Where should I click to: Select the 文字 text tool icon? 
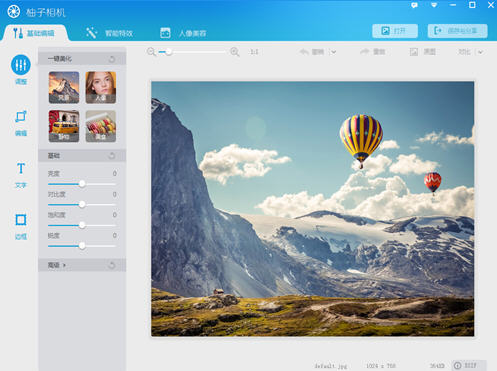pos(21,168)
